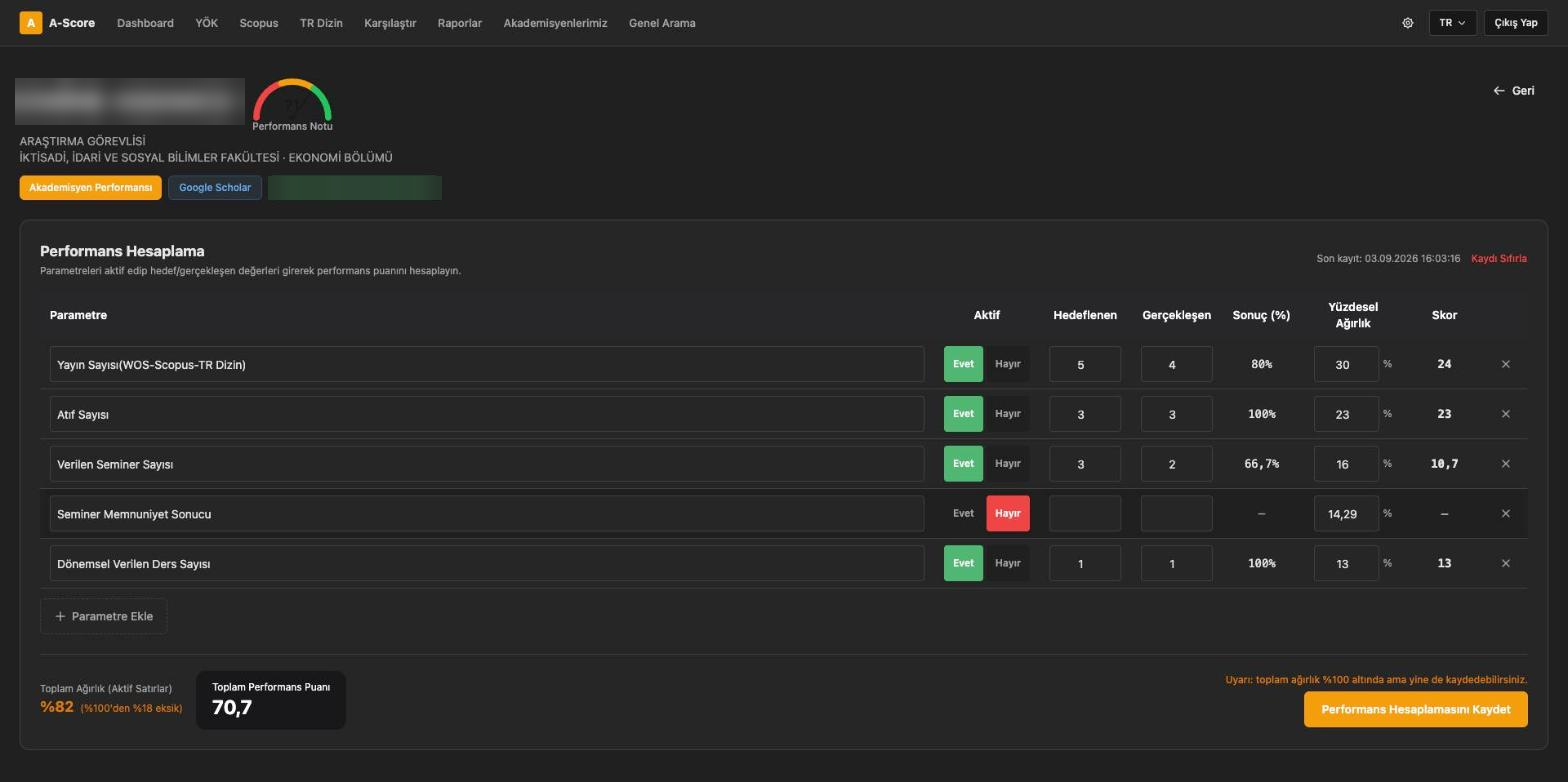Go to the YÖK page
This screenshot has width=1568, height=782.
[x=206, y=23]
